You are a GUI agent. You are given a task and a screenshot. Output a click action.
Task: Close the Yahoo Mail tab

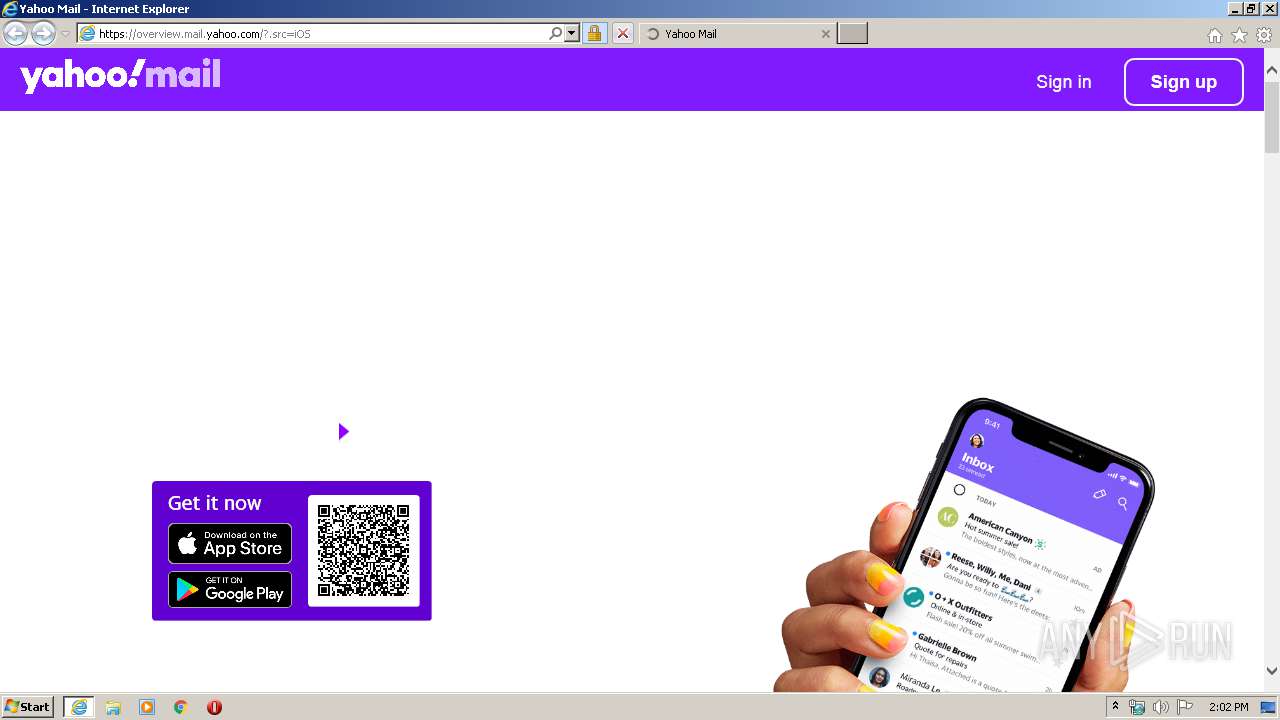pos(825,34)
